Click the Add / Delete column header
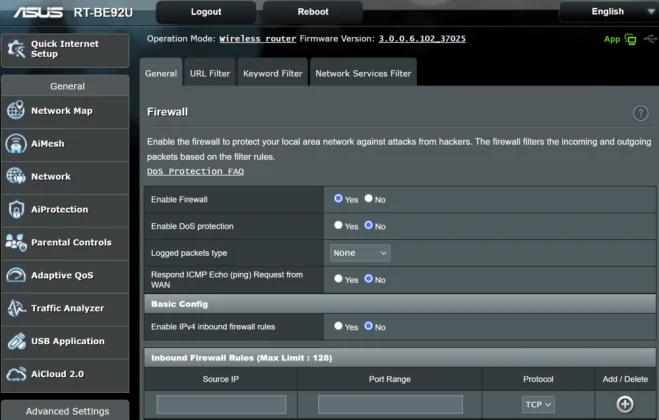The height and width of the screenshot is (420, 659). (625, 379)
